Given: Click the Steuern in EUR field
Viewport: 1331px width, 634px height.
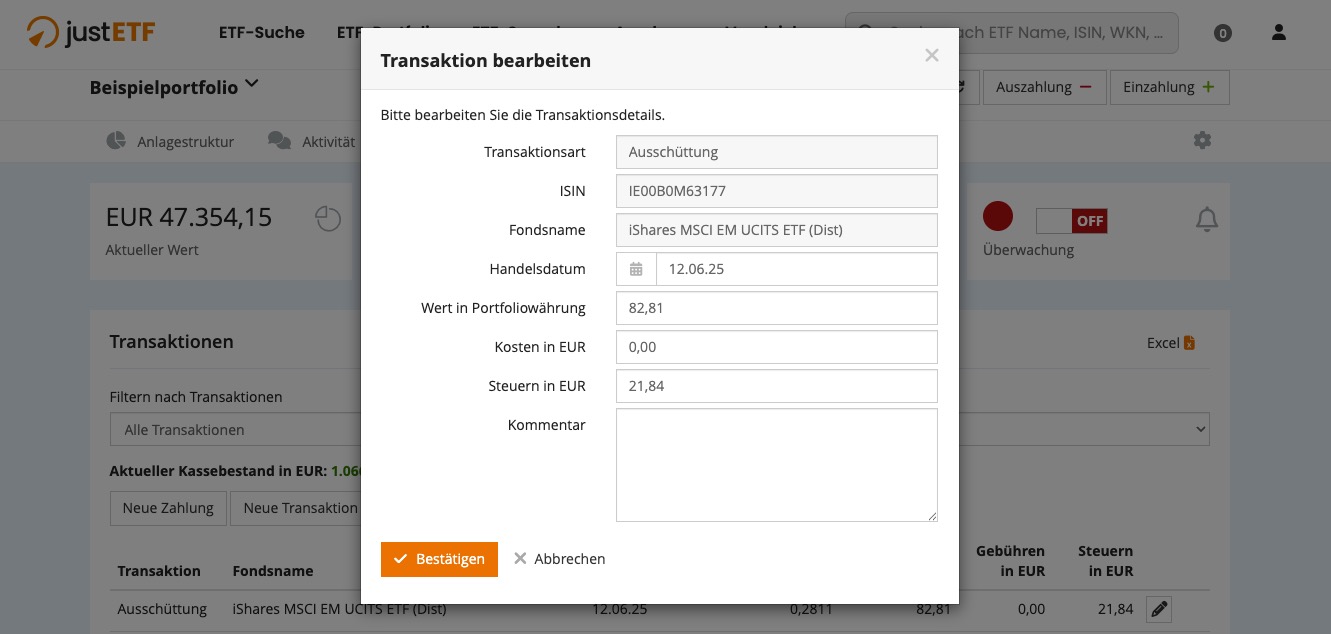Looking at the screenshot, I should [x=776, y=386].
